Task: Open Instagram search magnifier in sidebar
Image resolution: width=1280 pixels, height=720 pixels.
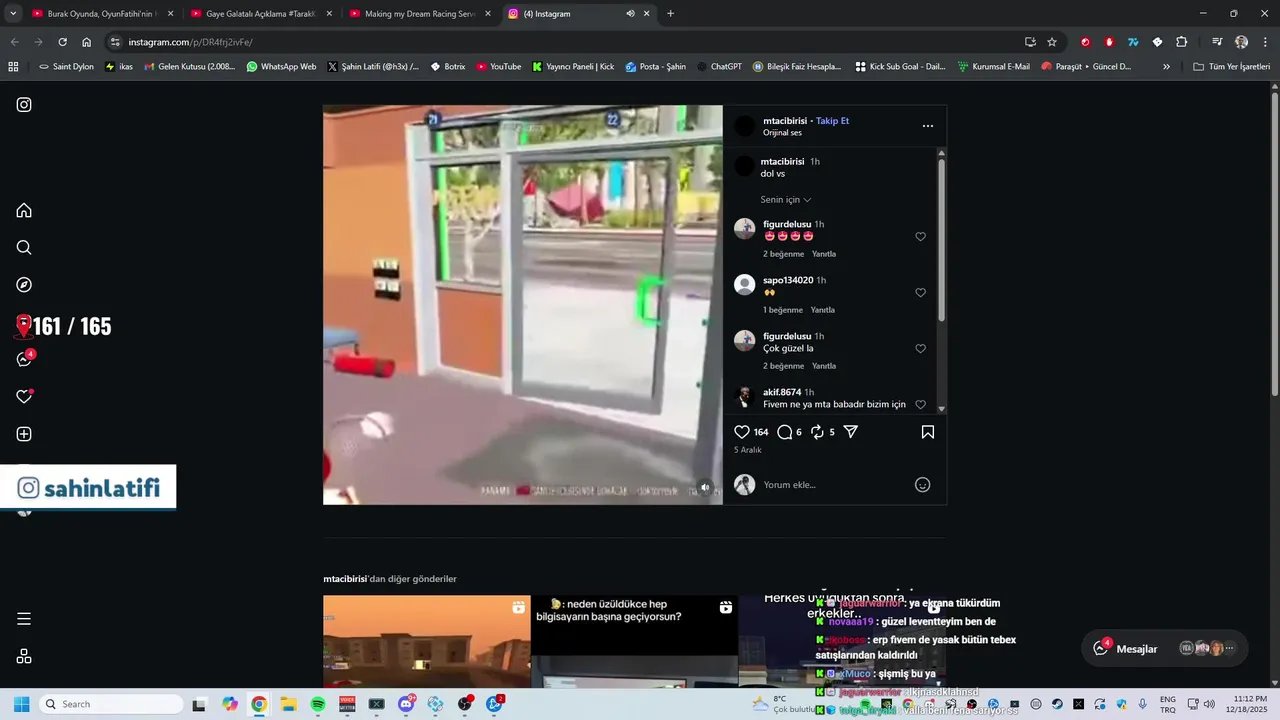Action: pos(24,248)
